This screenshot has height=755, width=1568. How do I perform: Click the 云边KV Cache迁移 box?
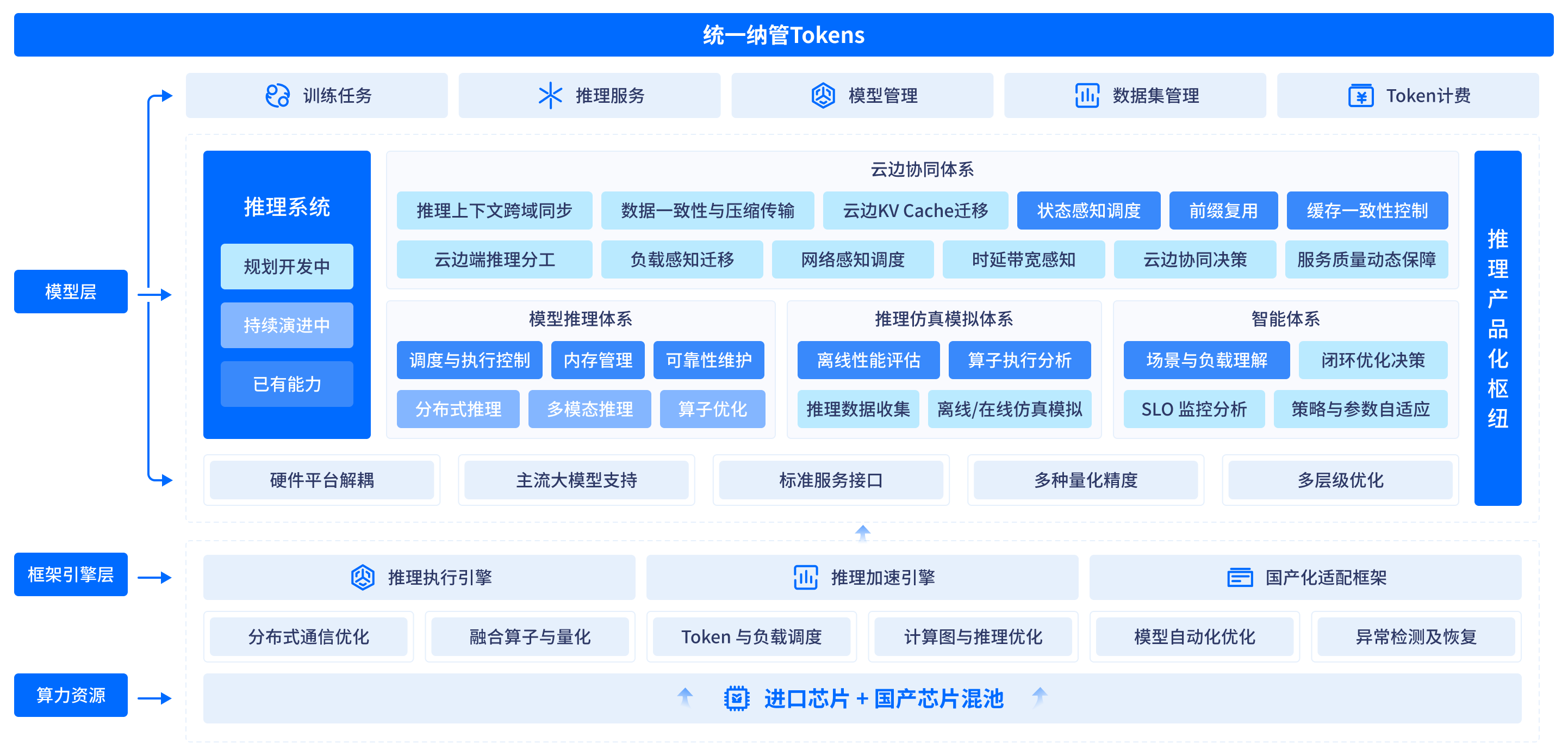(915, 211)
